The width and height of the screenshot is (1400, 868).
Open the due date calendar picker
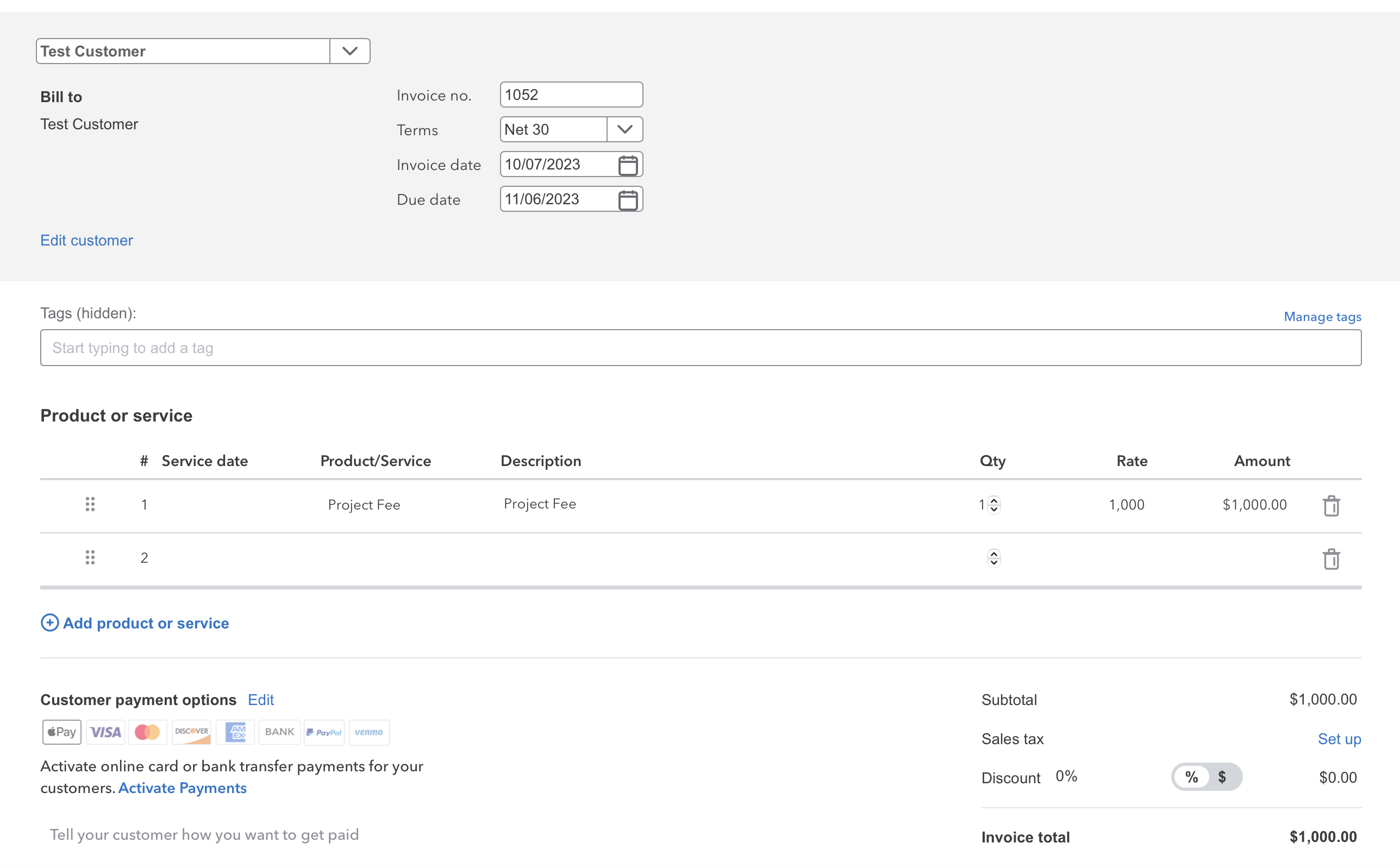coord(628,199)
